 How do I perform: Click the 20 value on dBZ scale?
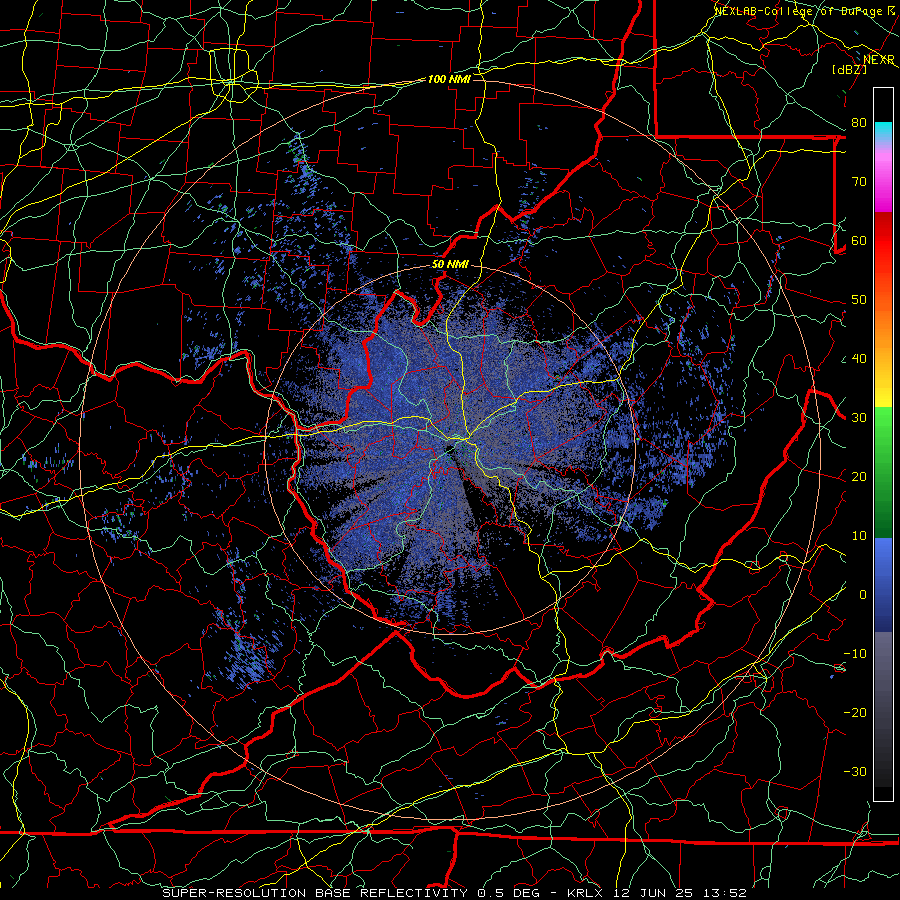[859, 477]
